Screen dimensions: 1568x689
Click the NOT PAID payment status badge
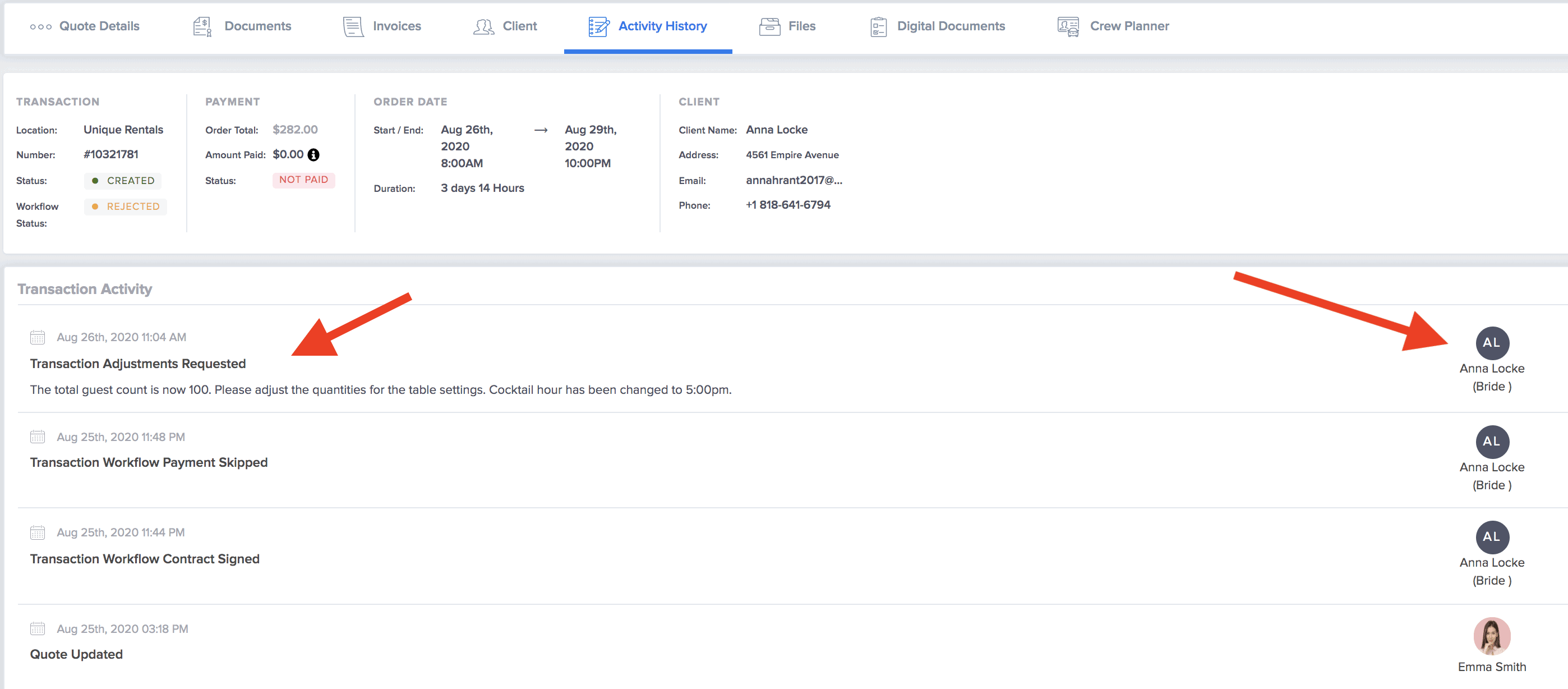pos(304,180)
